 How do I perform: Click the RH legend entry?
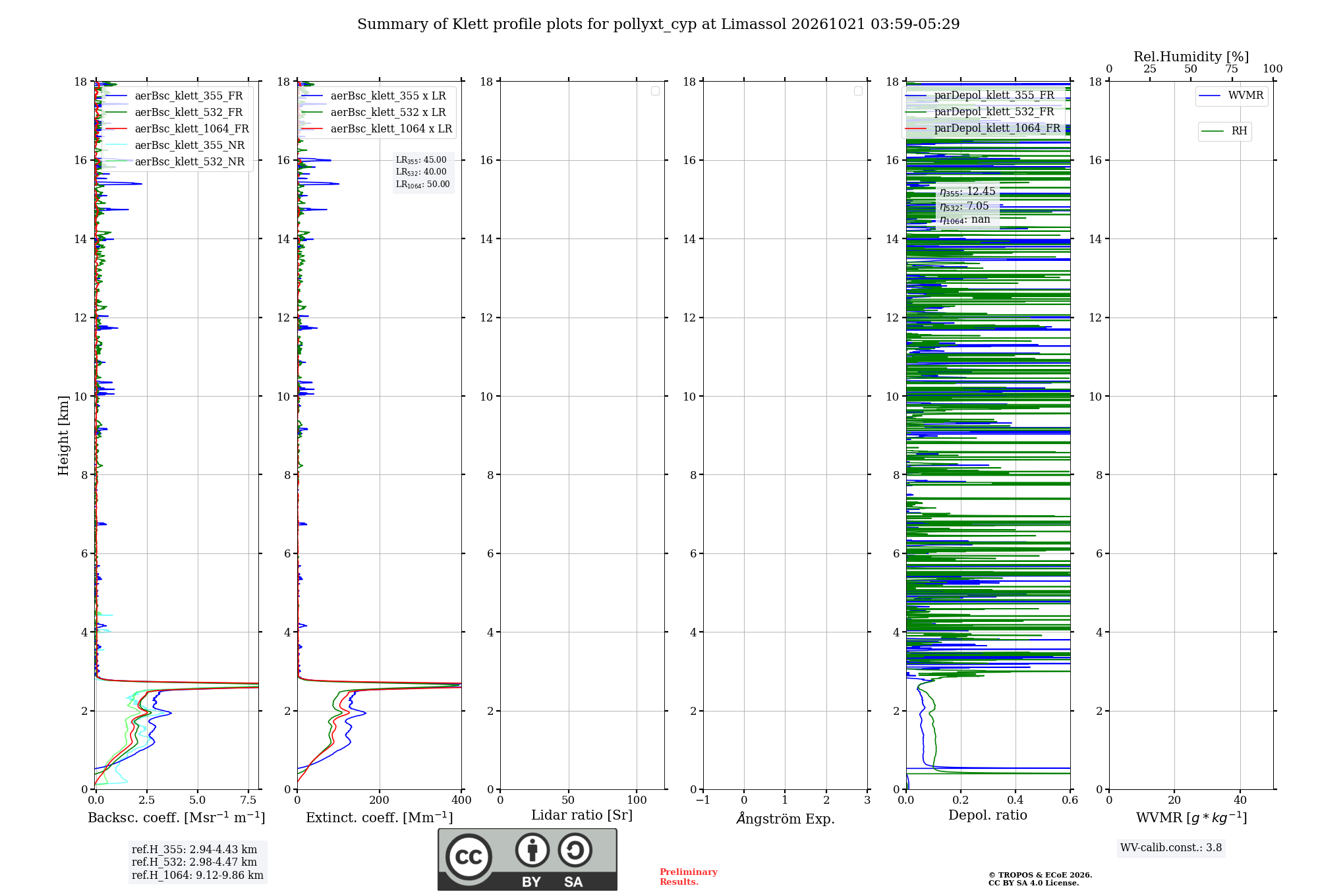pyautogui.click(x=1224, y=131)
